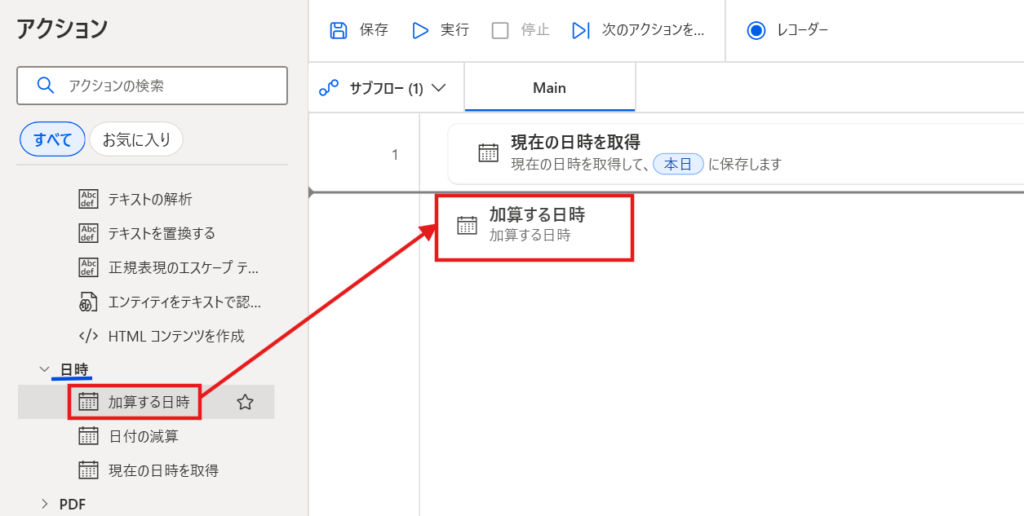
Task: Click 次のアクションを... button label
Action: [x=653, y=30]
